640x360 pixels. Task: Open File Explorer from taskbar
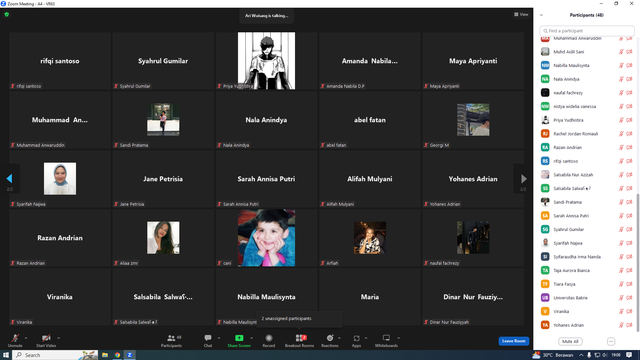(105, 355)
